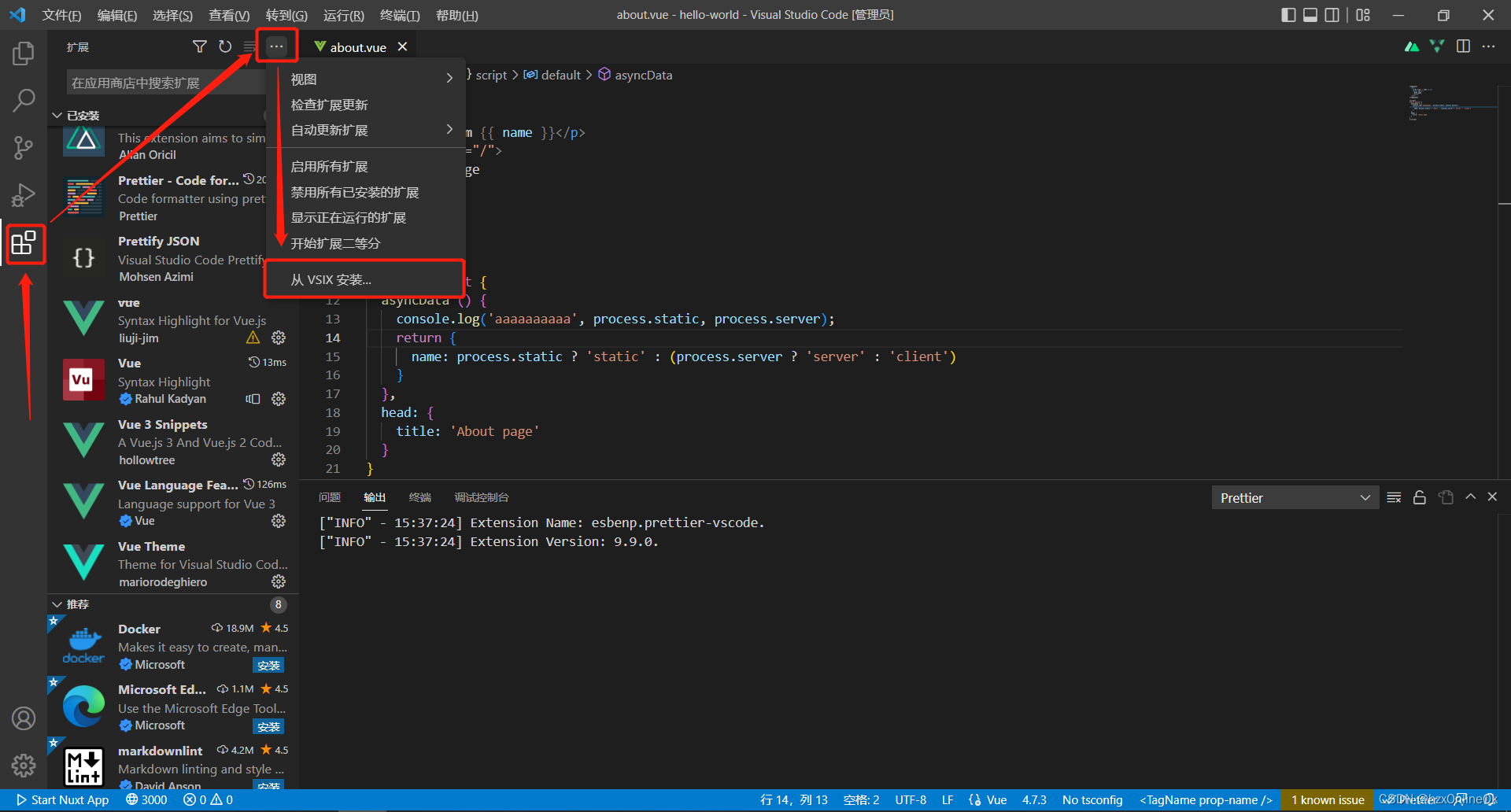Open the Source Control view icon

[x=24, y=147]
